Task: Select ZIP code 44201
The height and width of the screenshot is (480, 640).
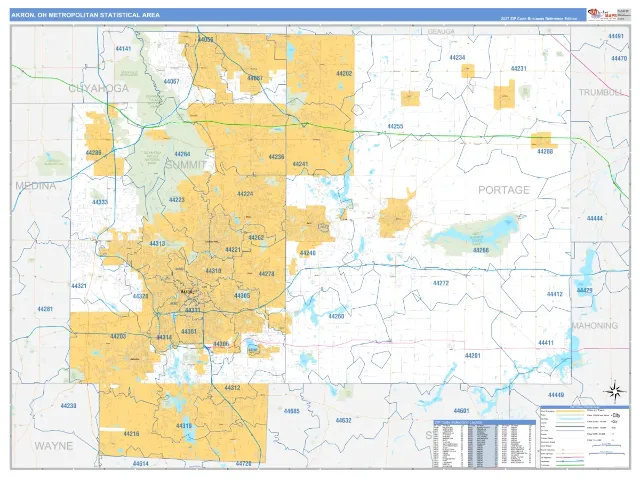Action: pyautogui.click(x=472, y=356)
